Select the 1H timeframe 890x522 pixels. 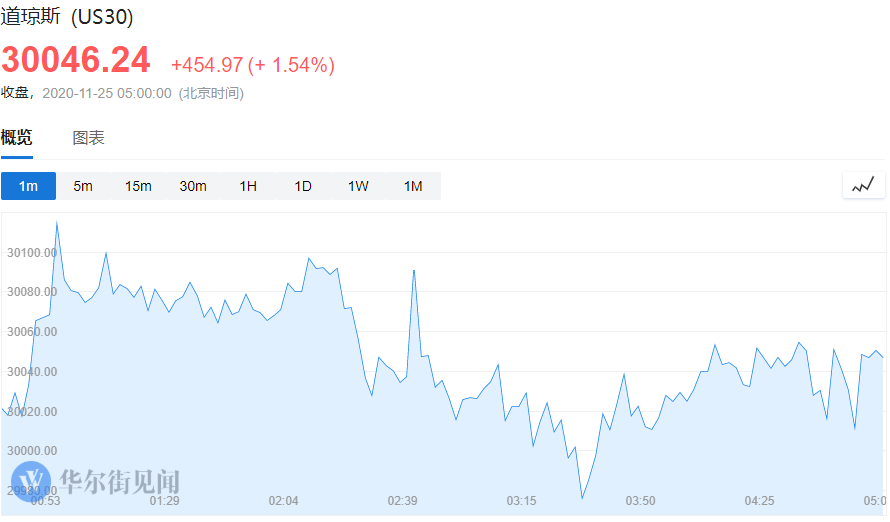248,186
